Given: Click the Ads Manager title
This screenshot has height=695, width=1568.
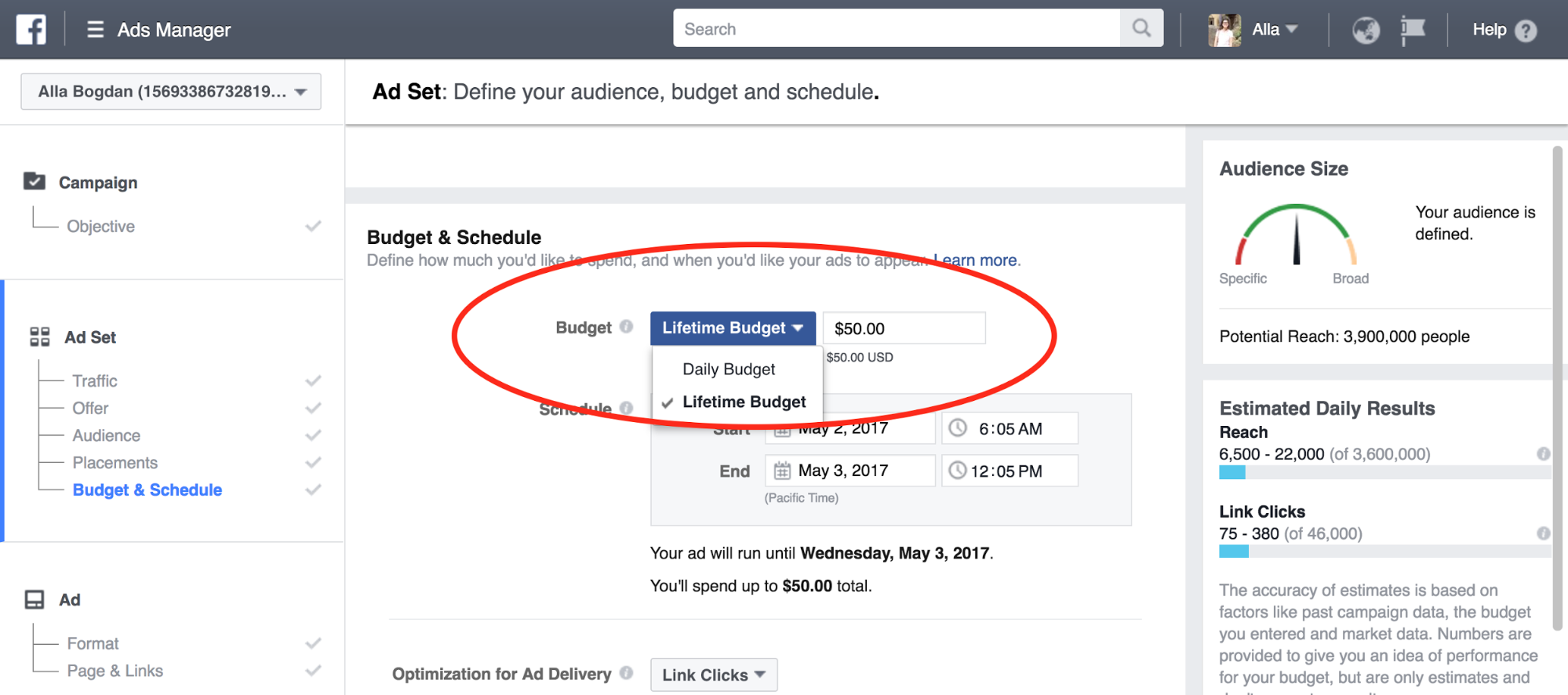Looking at the screenshot, I should coord(174,30).
